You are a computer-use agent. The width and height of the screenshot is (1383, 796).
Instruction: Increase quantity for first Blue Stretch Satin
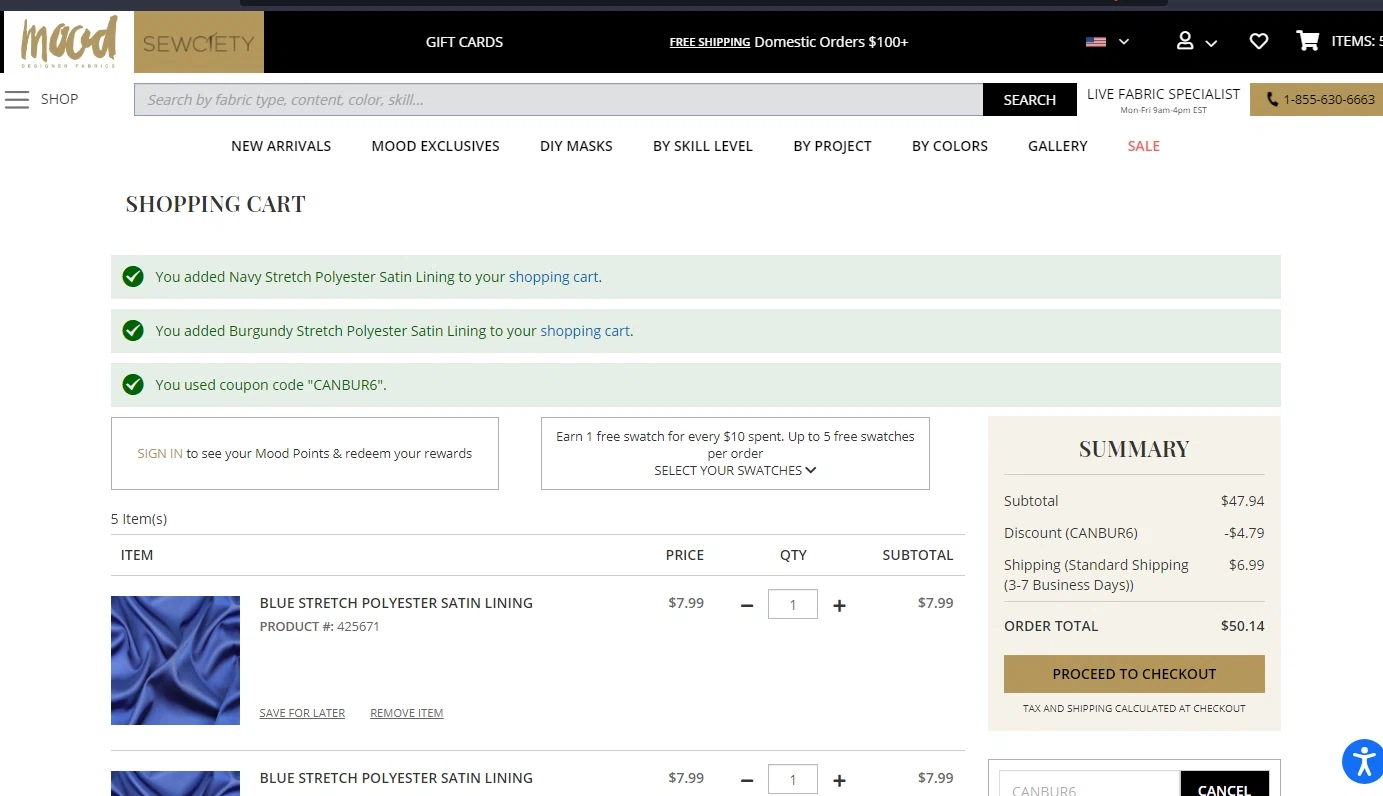839,605
